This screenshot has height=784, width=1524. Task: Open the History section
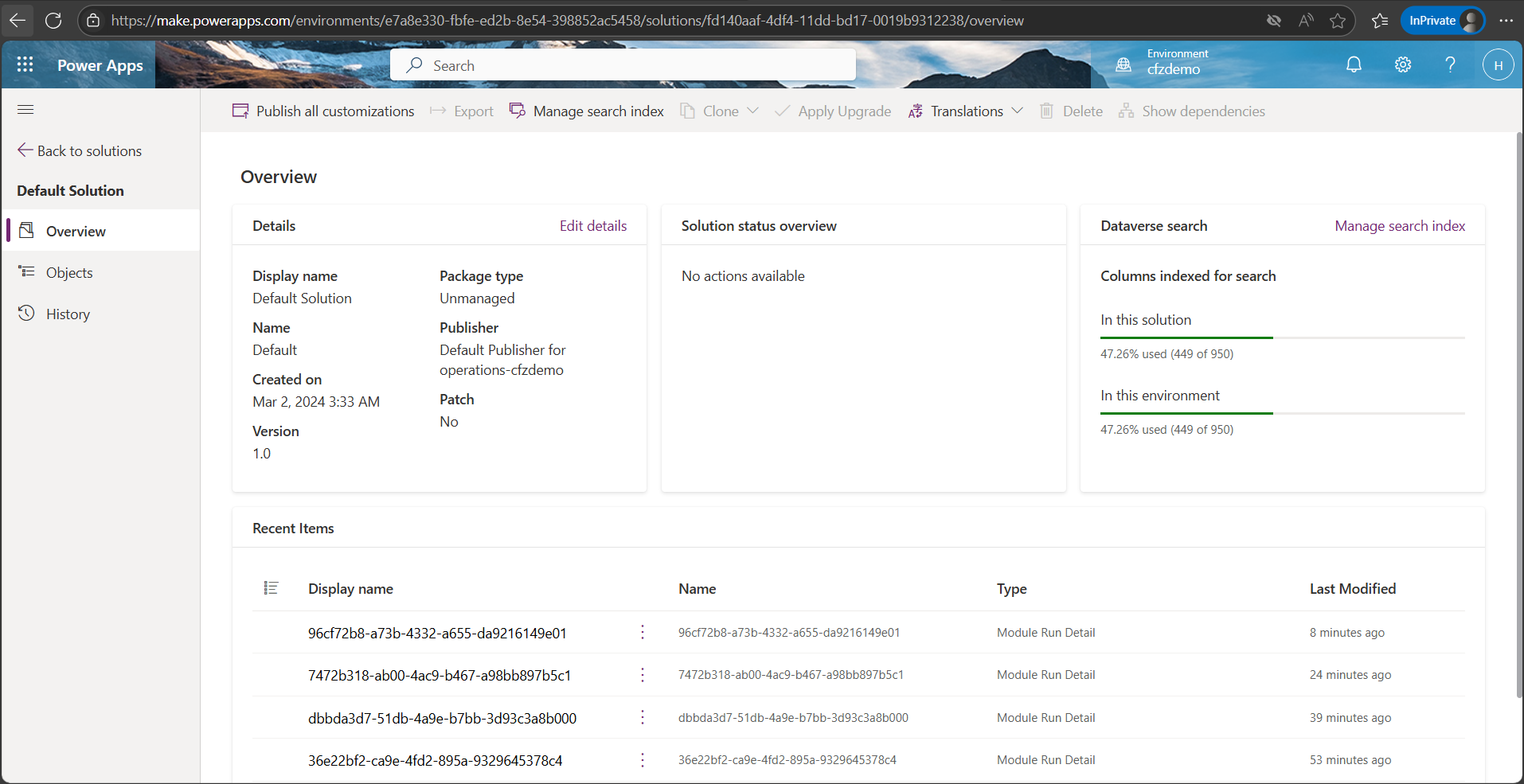pos(68,314)
